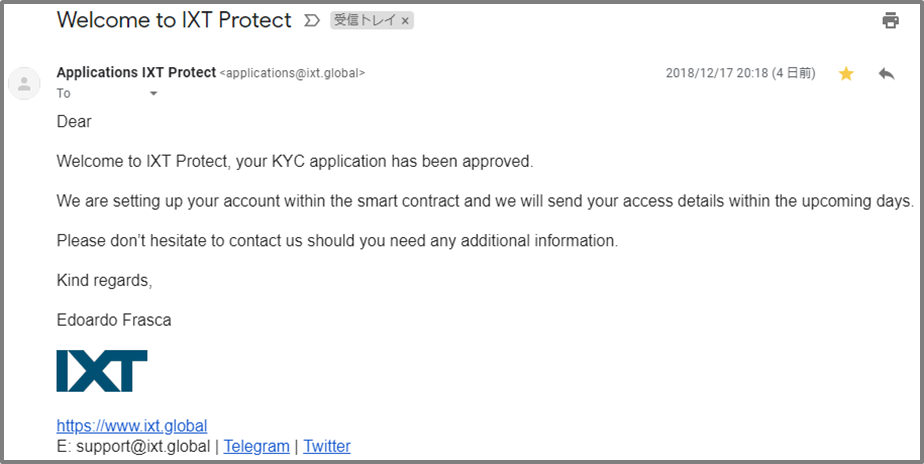Screen dimensions: 924x464
Task: Toggle the importance marker beside the subject
Action: (x=311, y=21)
